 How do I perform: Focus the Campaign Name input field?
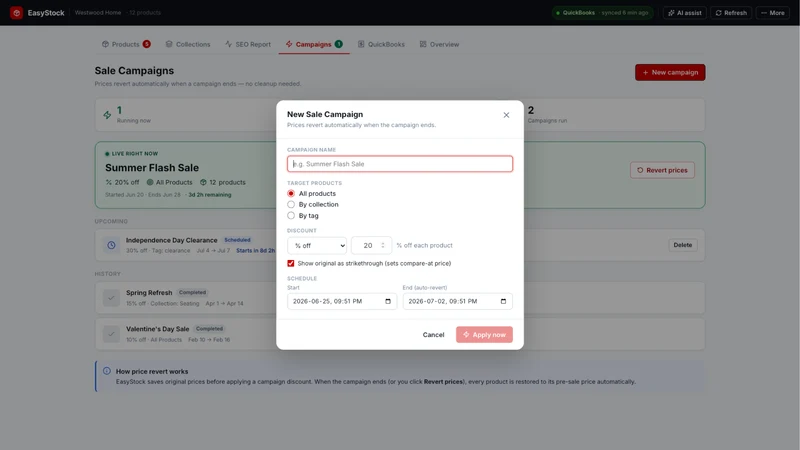(399, 164)
